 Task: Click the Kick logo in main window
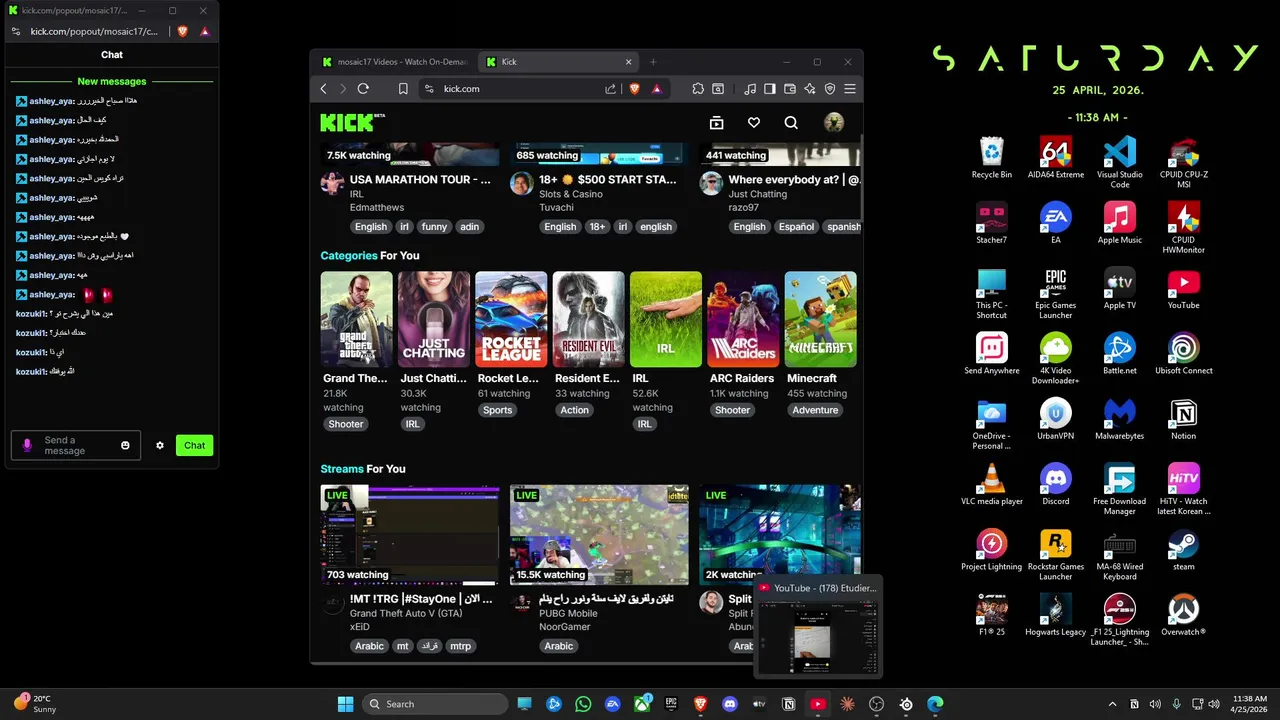[x=347, y=122]
